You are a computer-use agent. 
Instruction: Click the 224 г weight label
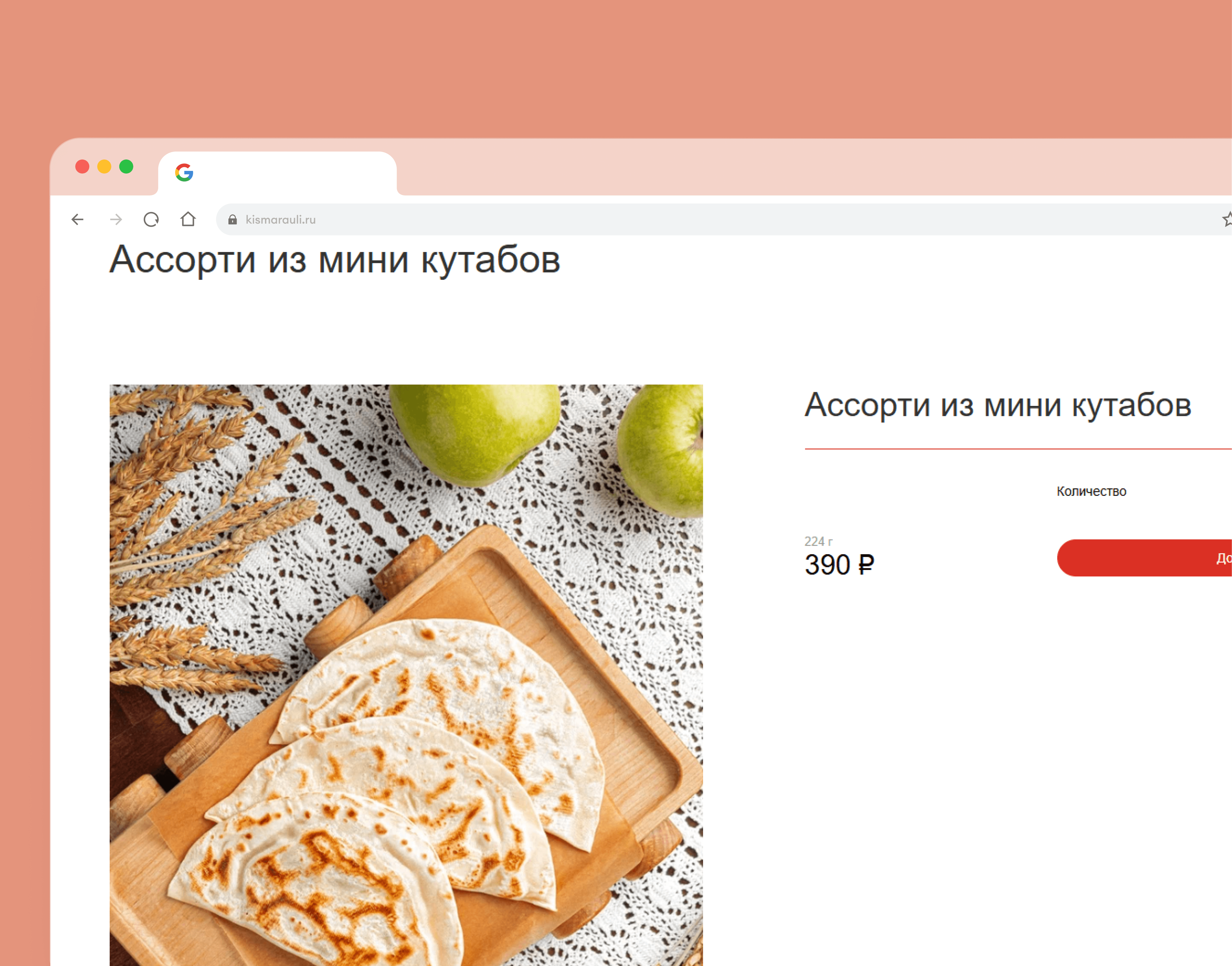[x=819, y=541]
